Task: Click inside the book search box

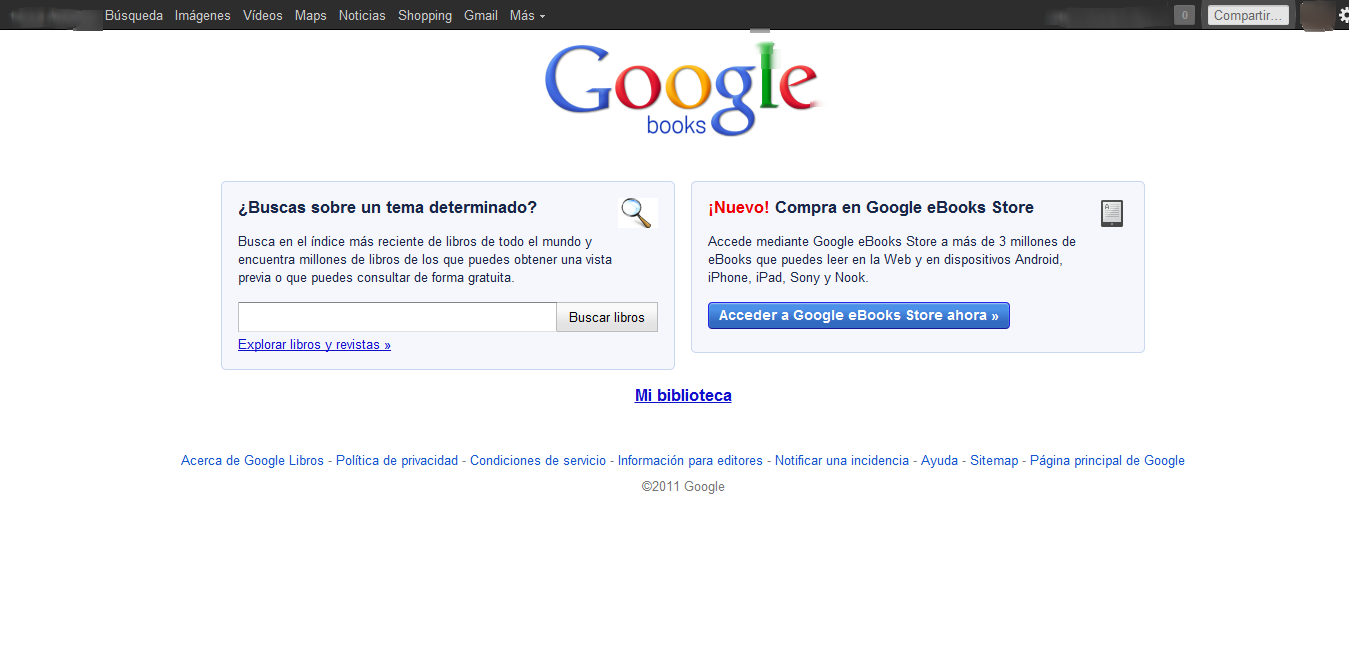Action: coord(396,316)
